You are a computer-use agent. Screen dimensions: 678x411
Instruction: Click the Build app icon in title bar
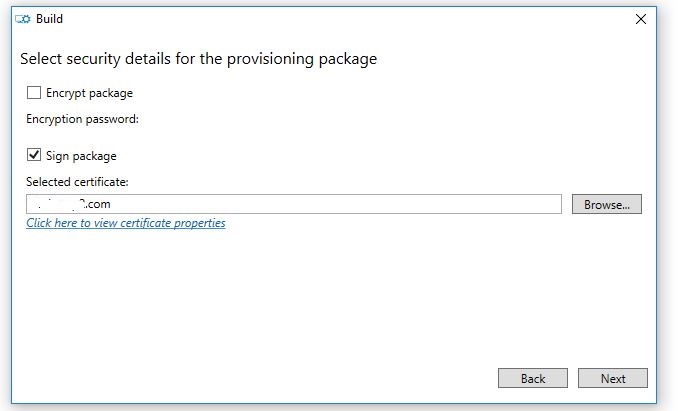click(22, 18)
